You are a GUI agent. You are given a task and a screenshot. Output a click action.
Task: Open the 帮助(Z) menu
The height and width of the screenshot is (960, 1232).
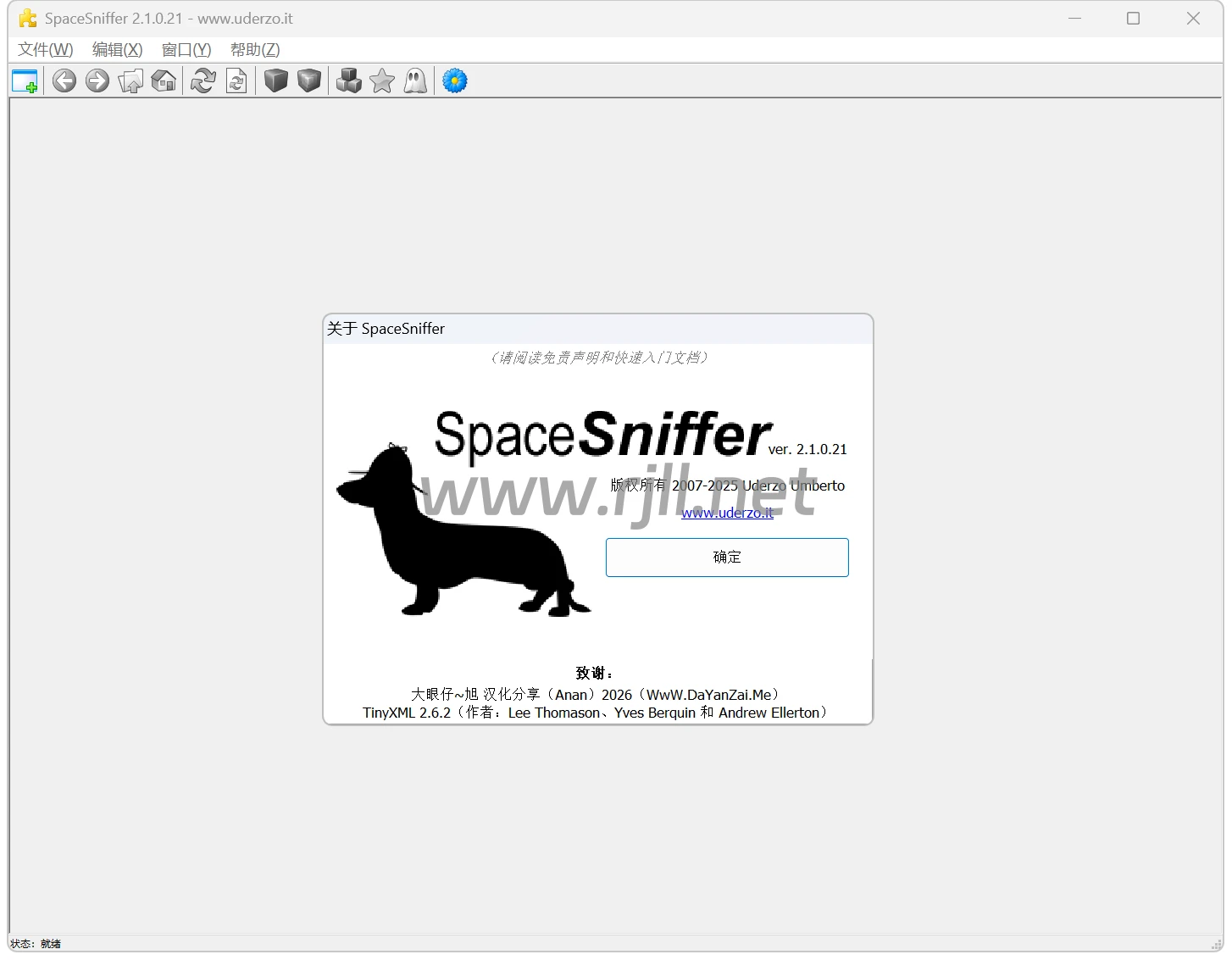255,50
